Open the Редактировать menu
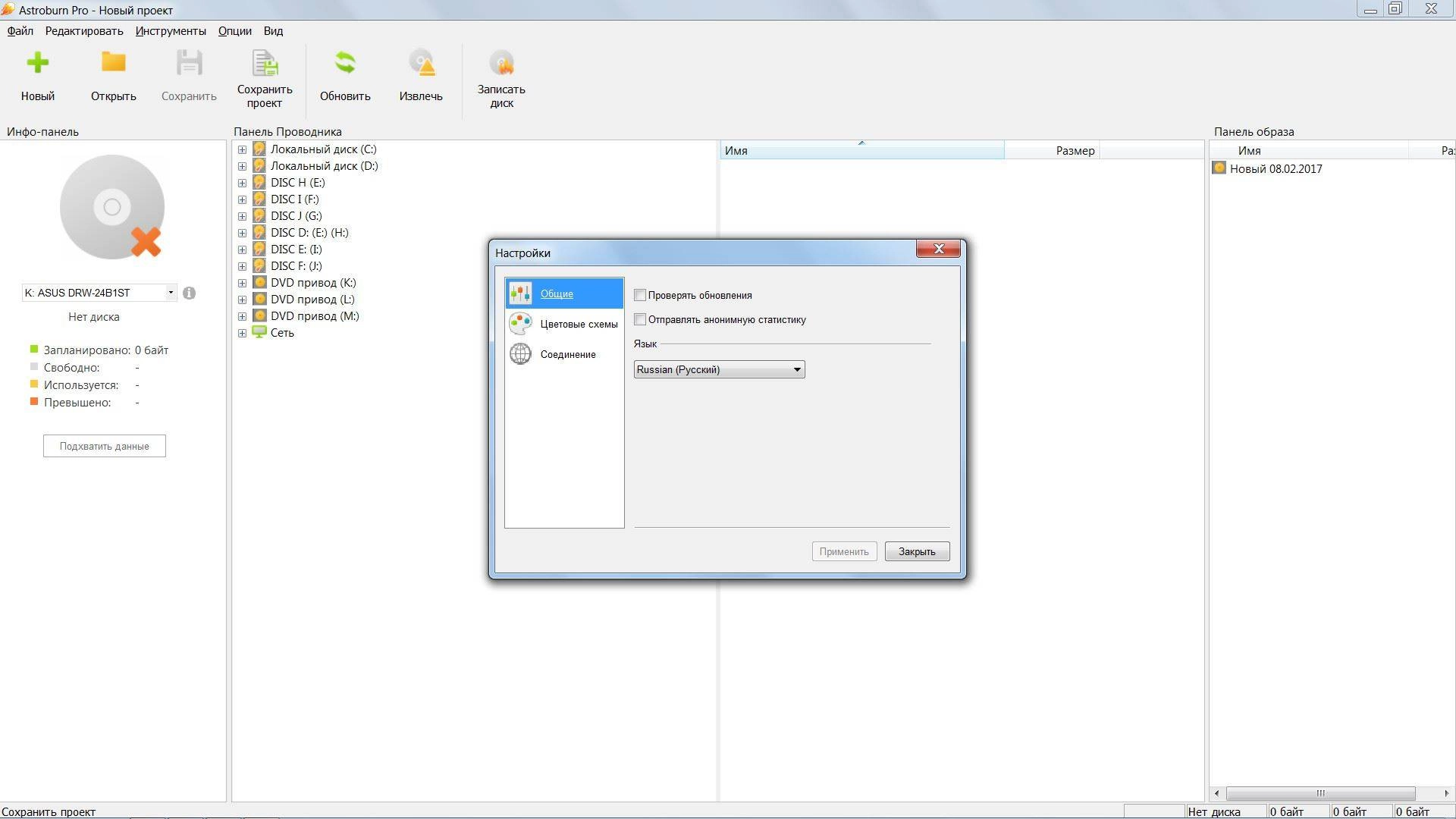Screen dimensions: 1456x819 tap(84, 31)
